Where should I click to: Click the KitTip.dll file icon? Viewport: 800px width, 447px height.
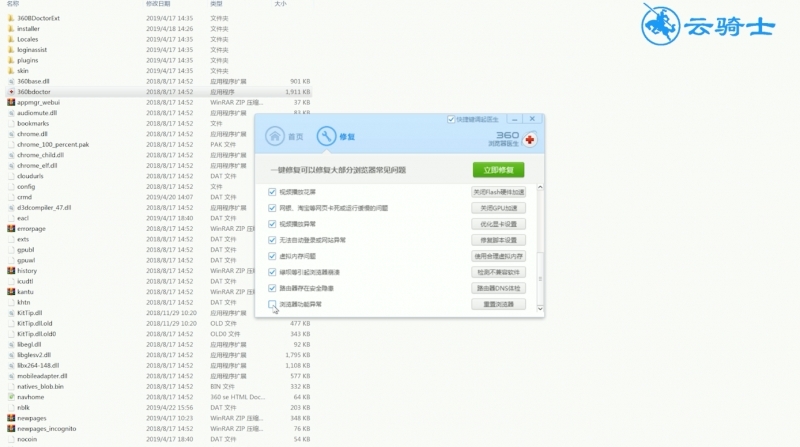pos(11,313)
